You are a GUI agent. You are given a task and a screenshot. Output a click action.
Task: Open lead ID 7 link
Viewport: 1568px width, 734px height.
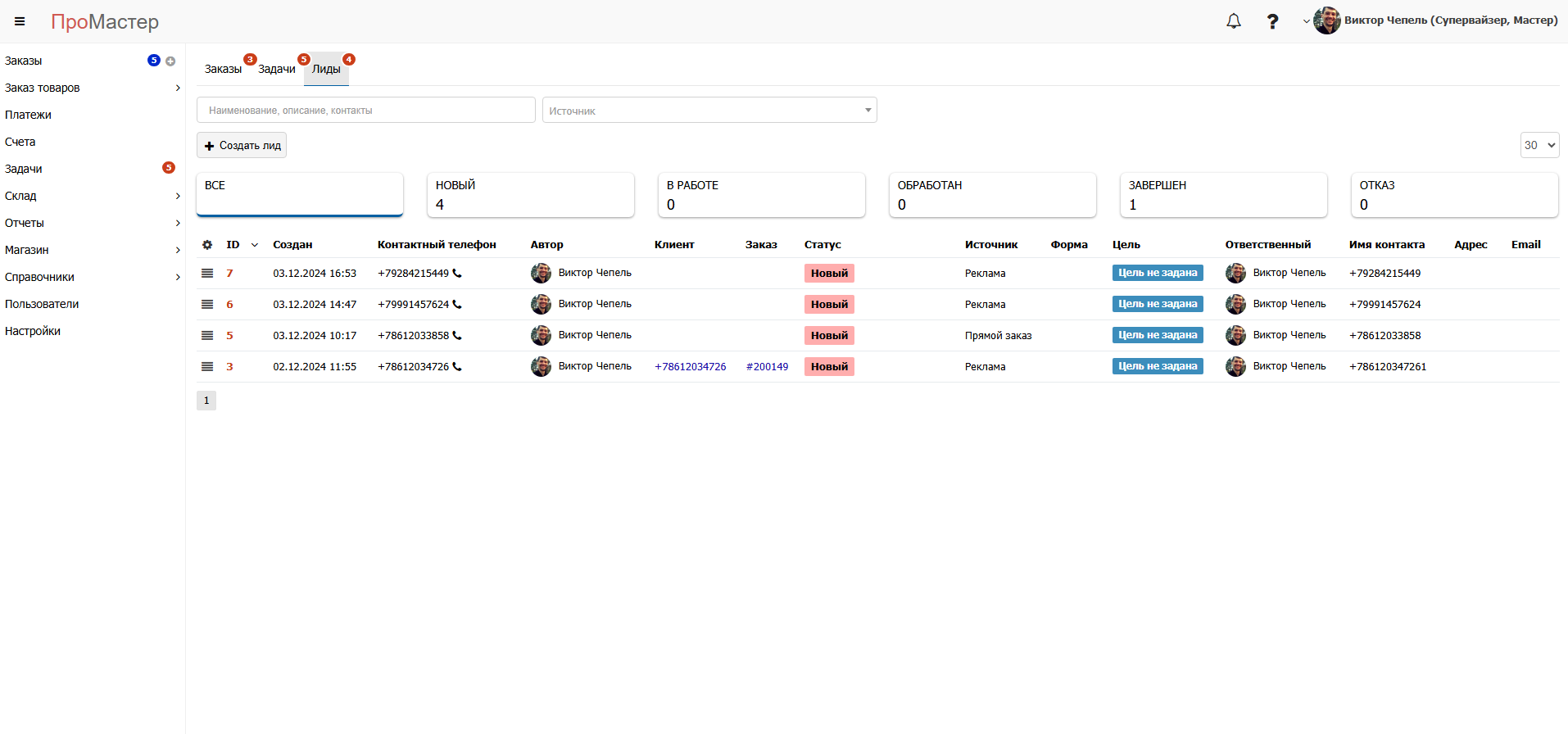pos(229,274)
